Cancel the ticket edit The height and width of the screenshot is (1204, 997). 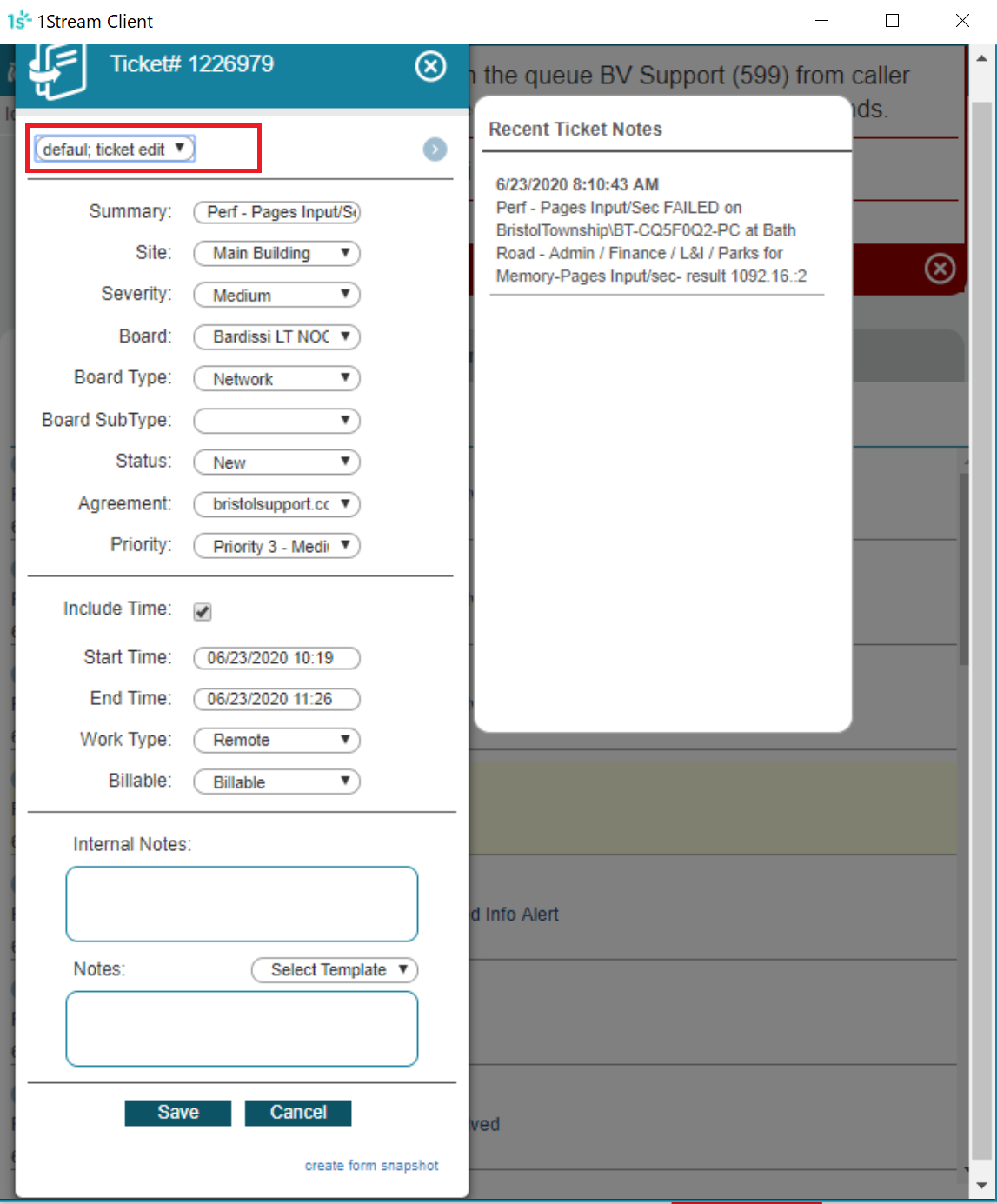pos(298,1113)
